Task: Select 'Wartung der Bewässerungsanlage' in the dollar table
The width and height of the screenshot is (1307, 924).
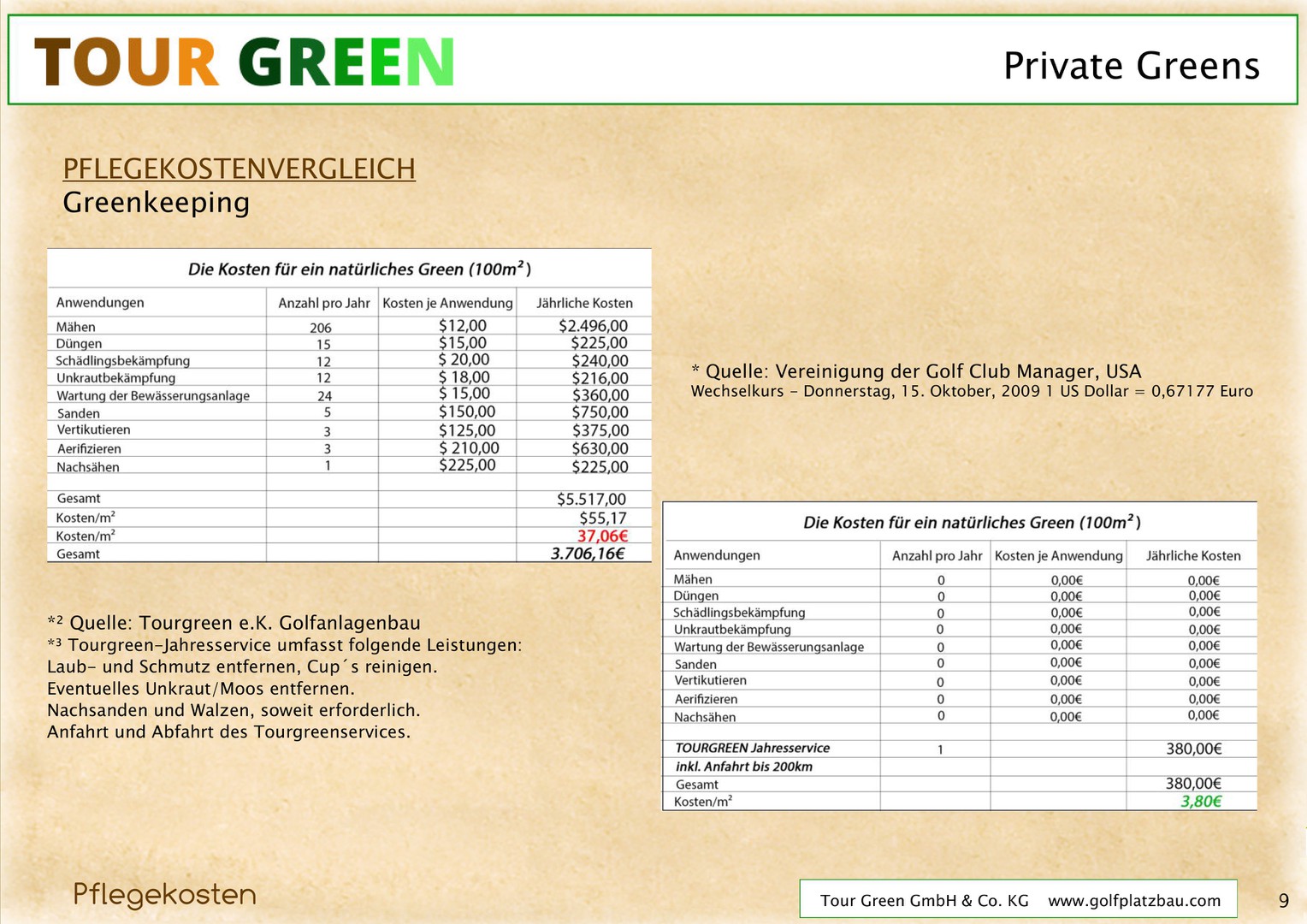Action: (153, 395)
